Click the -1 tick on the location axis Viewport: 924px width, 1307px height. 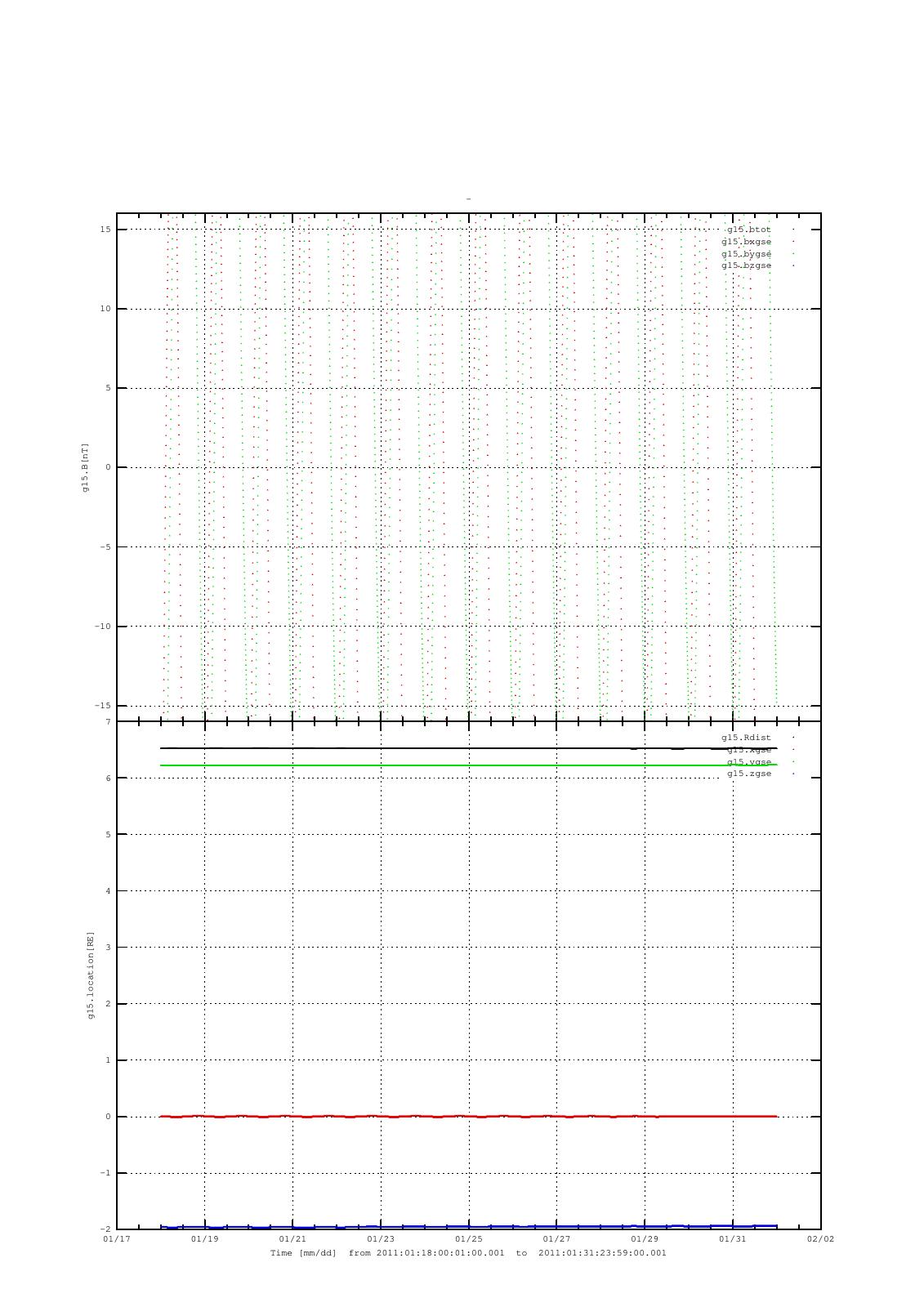point(105,1173)
